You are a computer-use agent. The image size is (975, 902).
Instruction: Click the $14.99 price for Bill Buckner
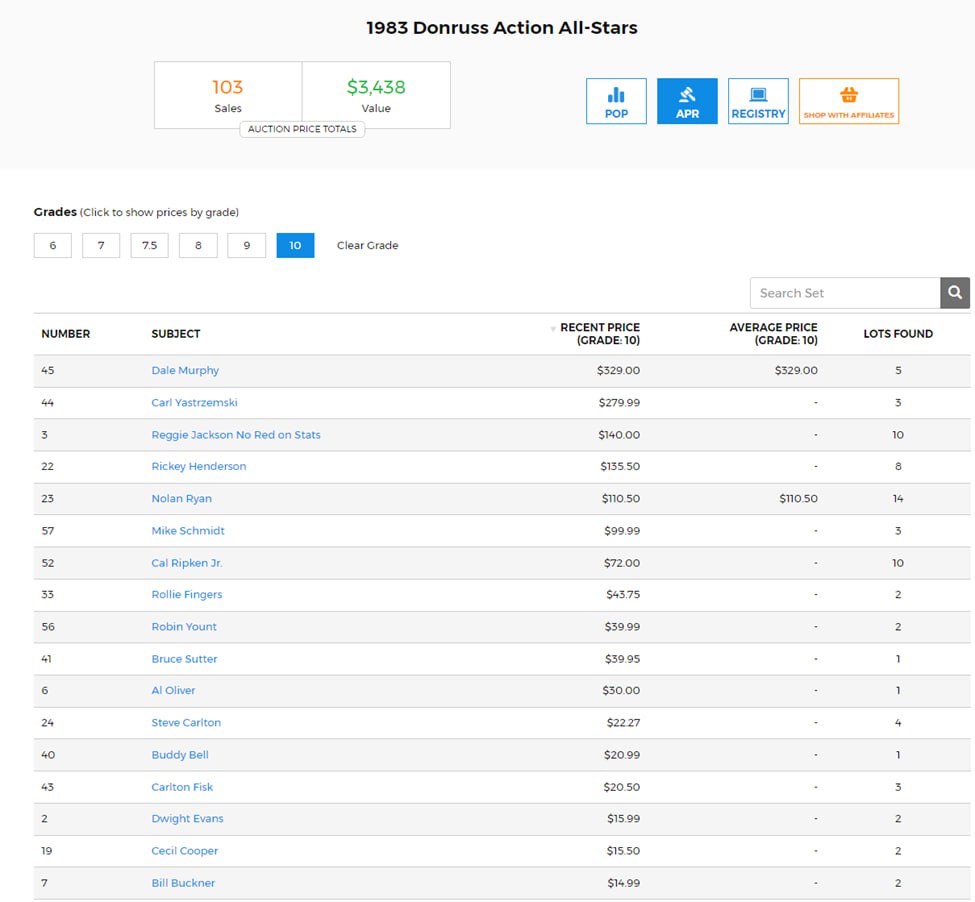[624, 883]
